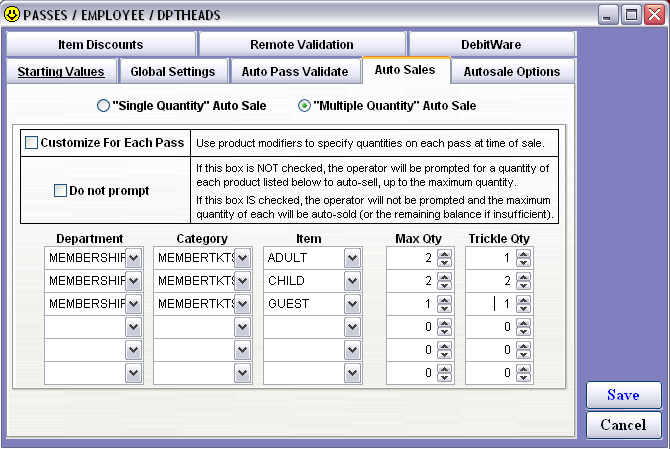The width and height of the screenshot is (670, 449).
Task: Decrease Max Qty for CHILD row
Action: [x=444, y=285]
